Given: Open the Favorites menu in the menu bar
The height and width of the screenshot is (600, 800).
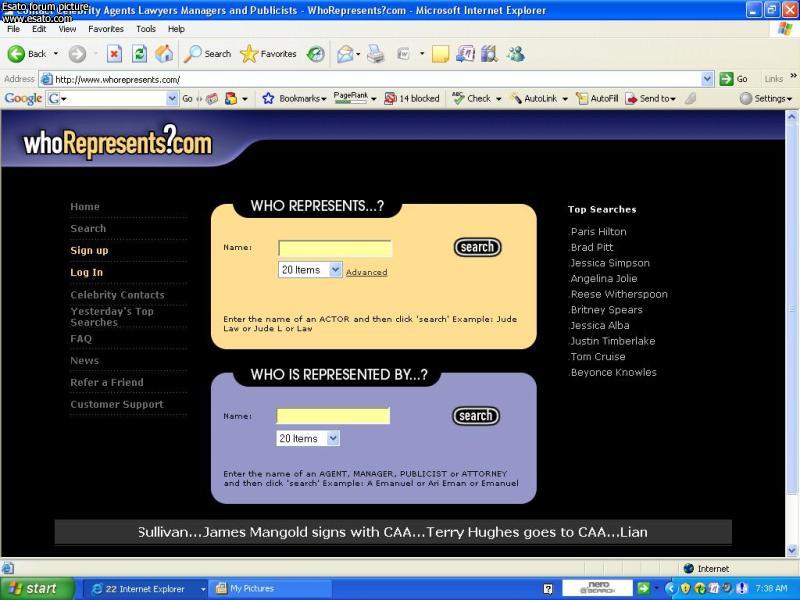Looking at the screenshot, I should 106,29.
